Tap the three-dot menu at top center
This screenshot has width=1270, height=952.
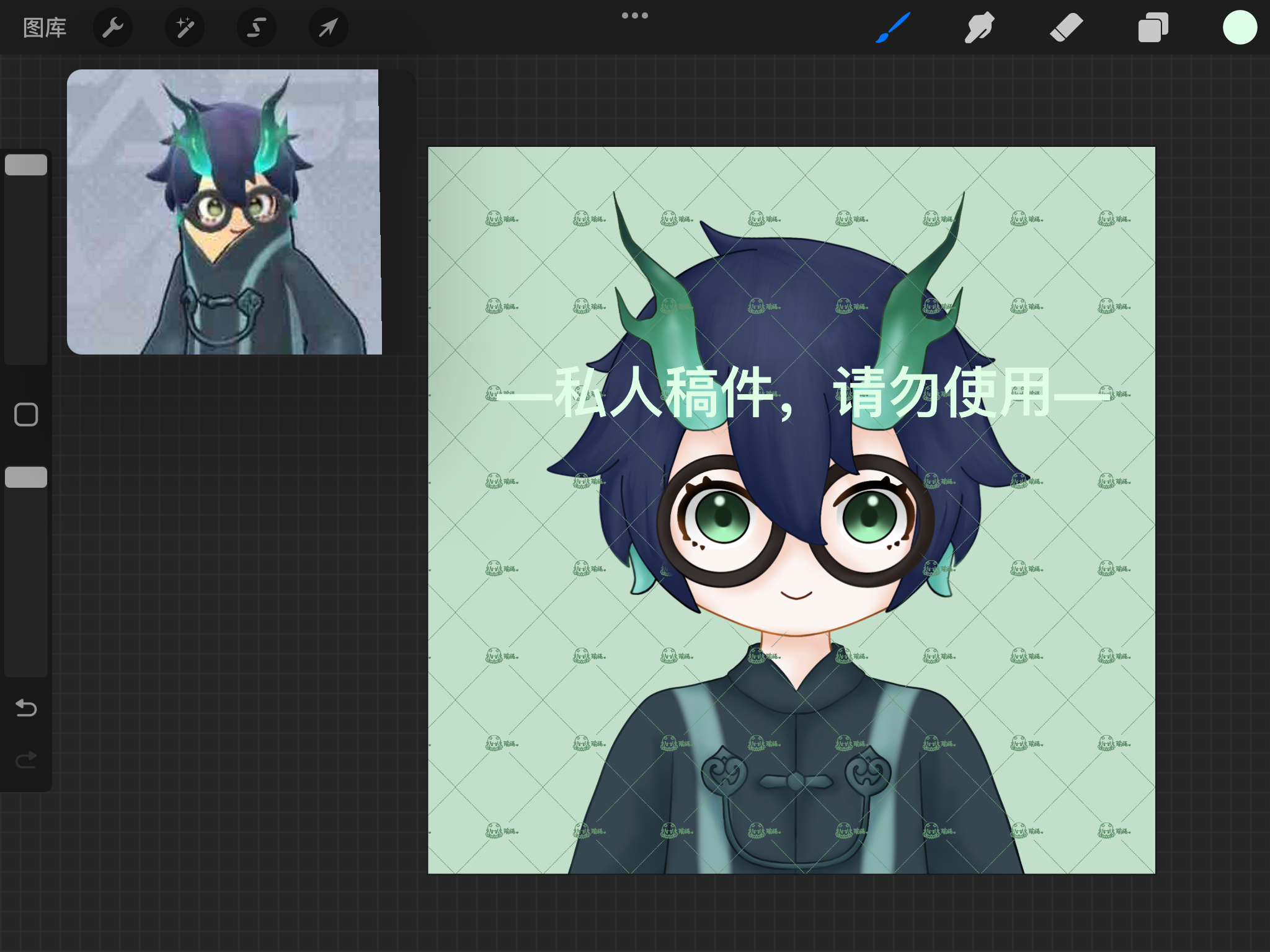tap(635, 15)
